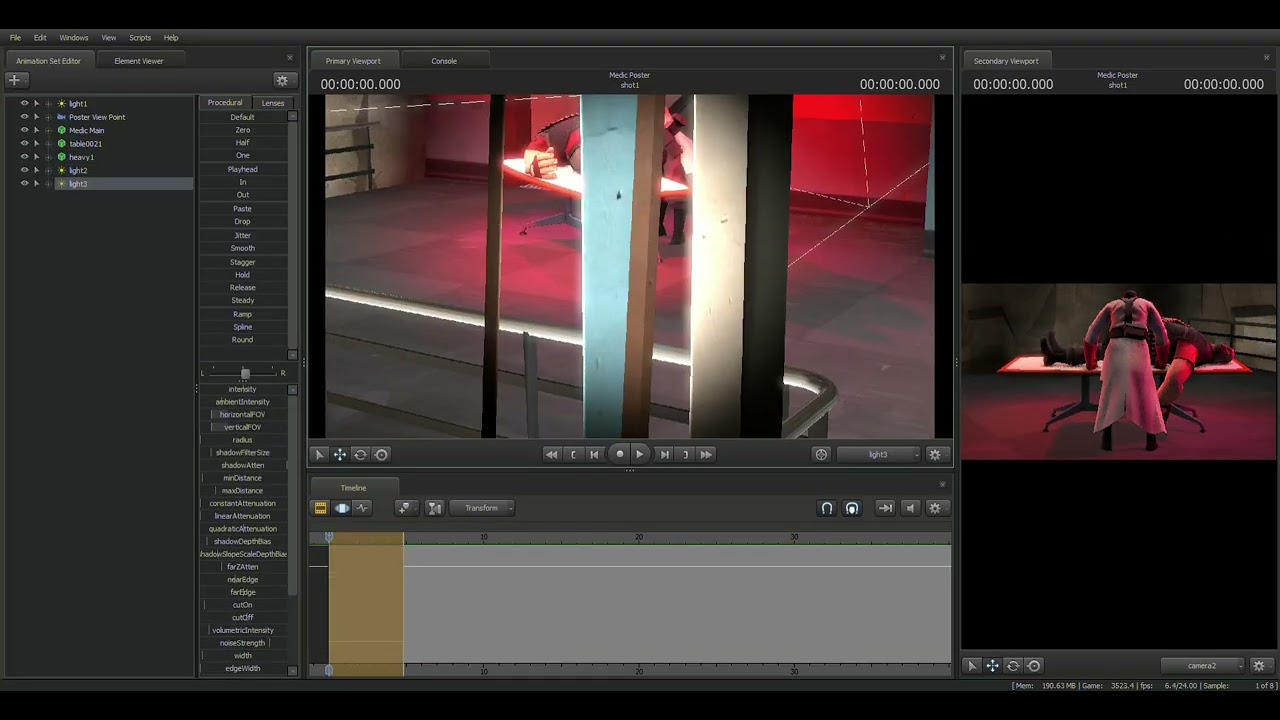Apply the Zero procedural preset
Image resolution: width=1280 pixels, height=720 pixels.
coord(243,130)
